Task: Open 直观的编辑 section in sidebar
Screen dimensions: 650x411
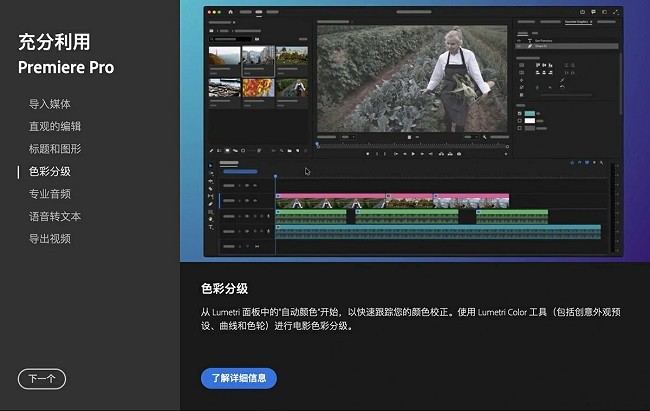Action: point(55,126)
